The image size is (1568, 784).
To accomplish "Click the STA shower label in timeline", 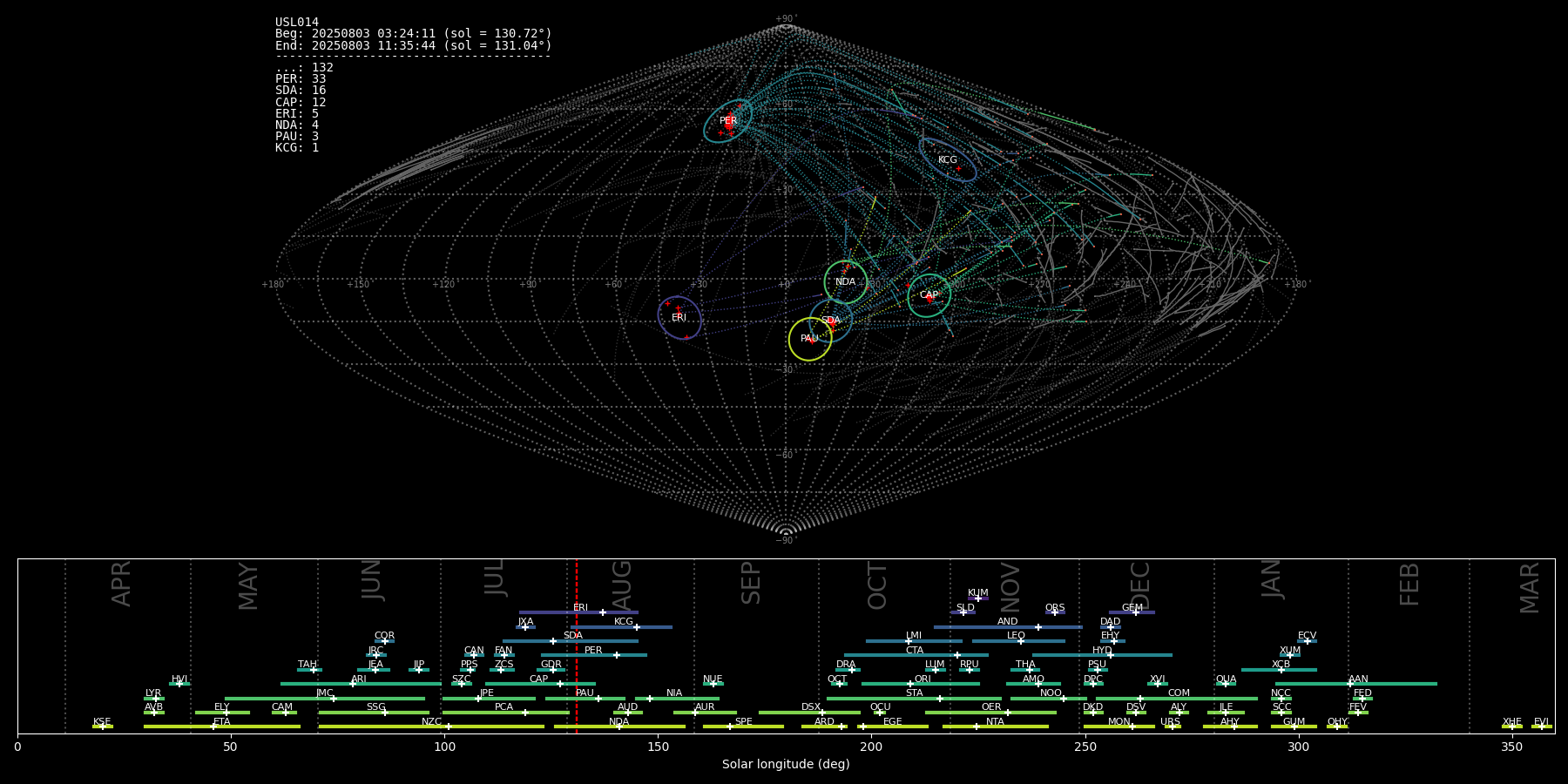I will (914, 693).
